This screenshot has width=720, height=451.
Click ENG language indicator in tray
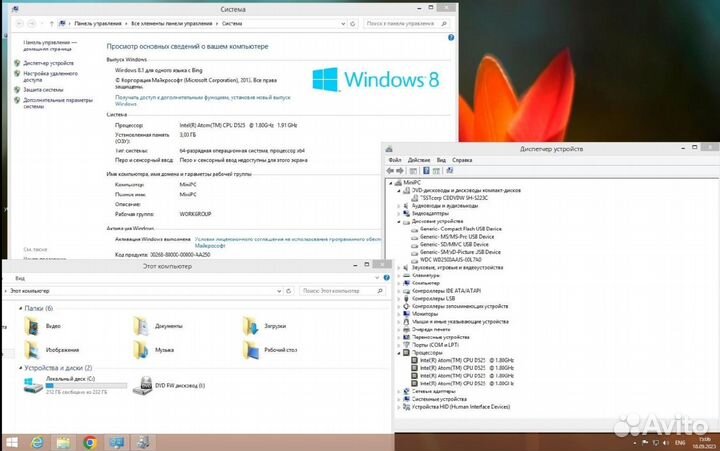(x=680, y=443)
